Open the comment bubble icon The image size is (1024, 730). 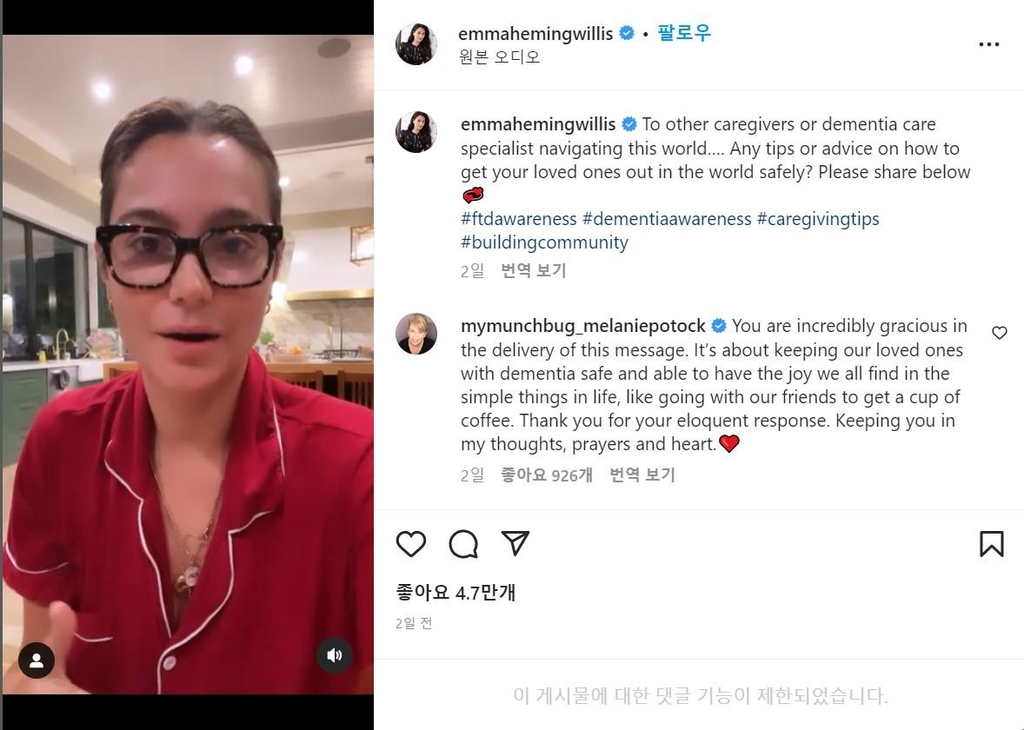pos(464,543)
